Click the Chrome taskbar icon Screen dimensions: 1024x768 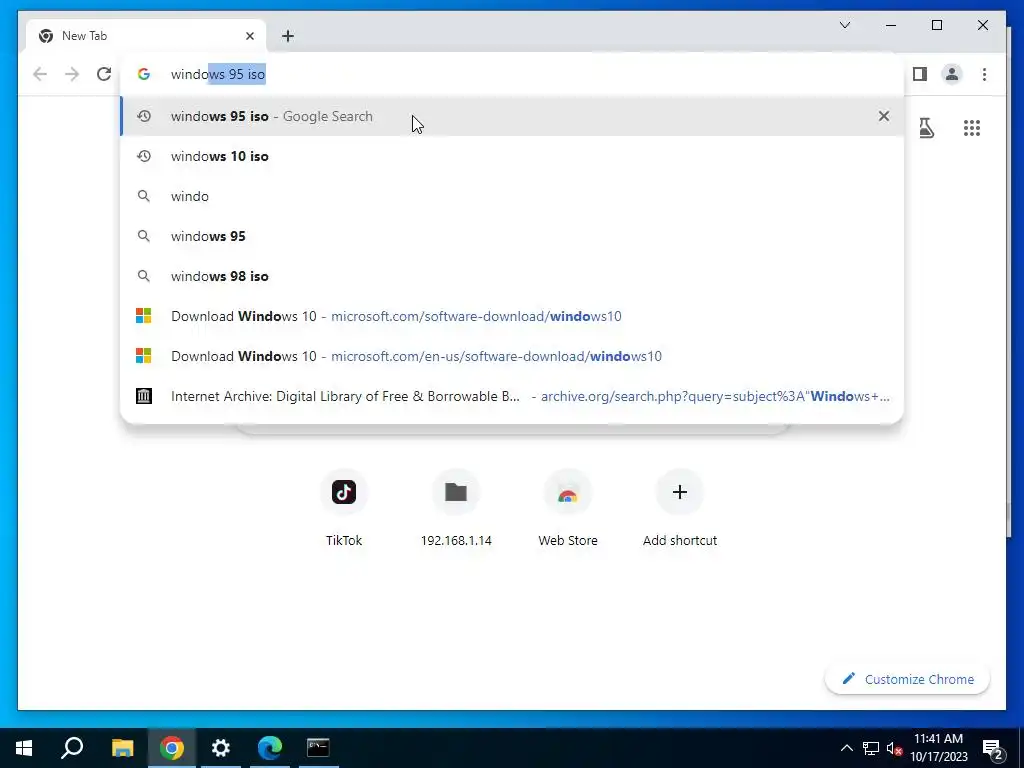(172, 748)
